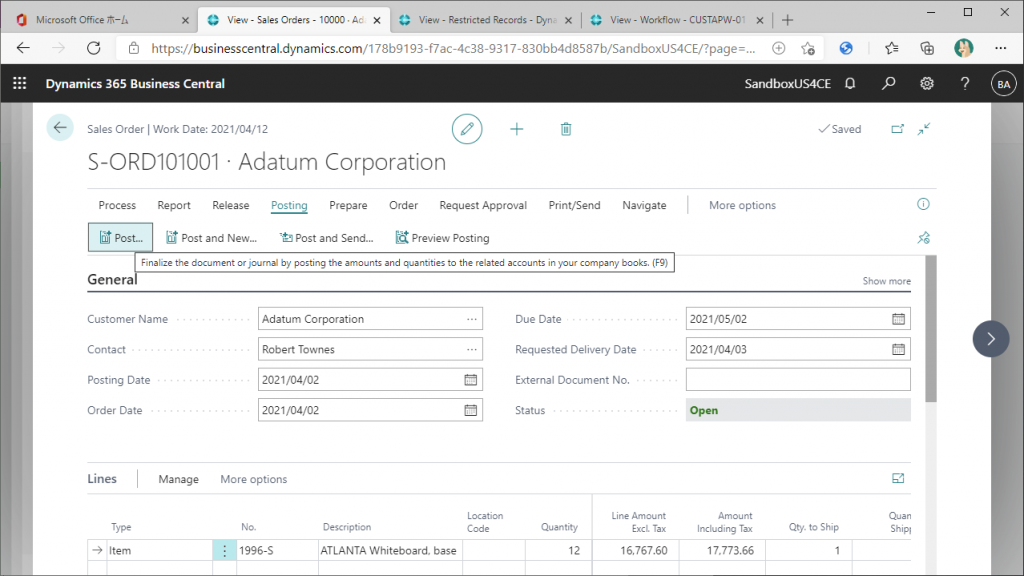The width and height of the screenshot is (1024, 576).
Task: Open the FactBox information icon
Action: click(x=923, y=204)
